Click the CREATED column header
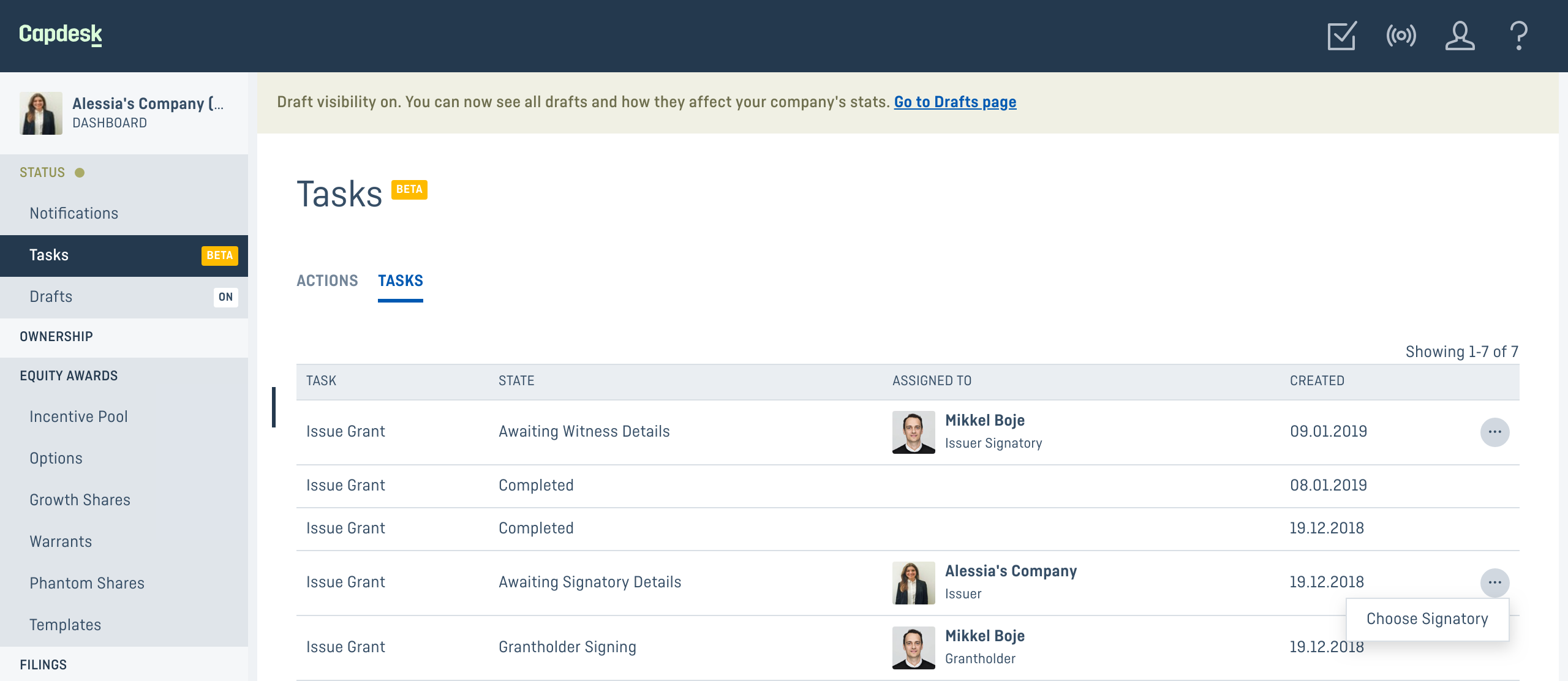Image resolution: width=1568 pixels, height=681 pixels. [1317, 381]
